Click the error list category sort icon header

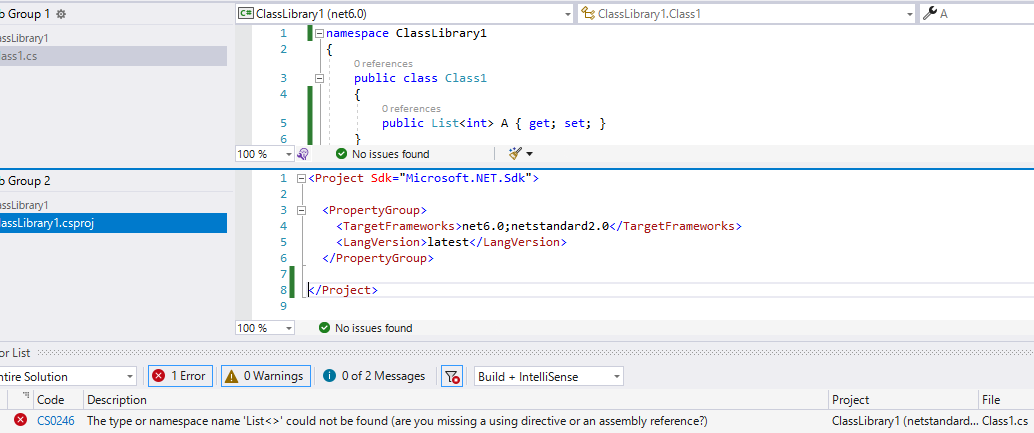(x=26, y=396)
